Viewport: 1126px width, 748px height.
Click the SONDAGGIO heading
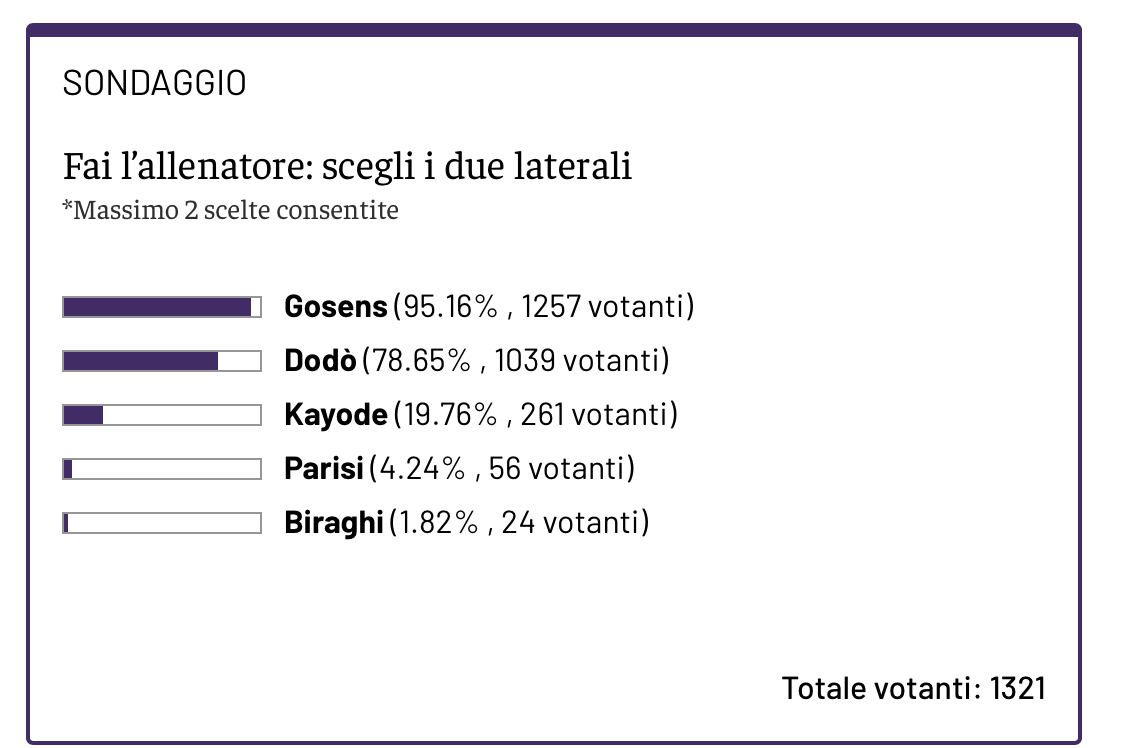tap(154, 83)
